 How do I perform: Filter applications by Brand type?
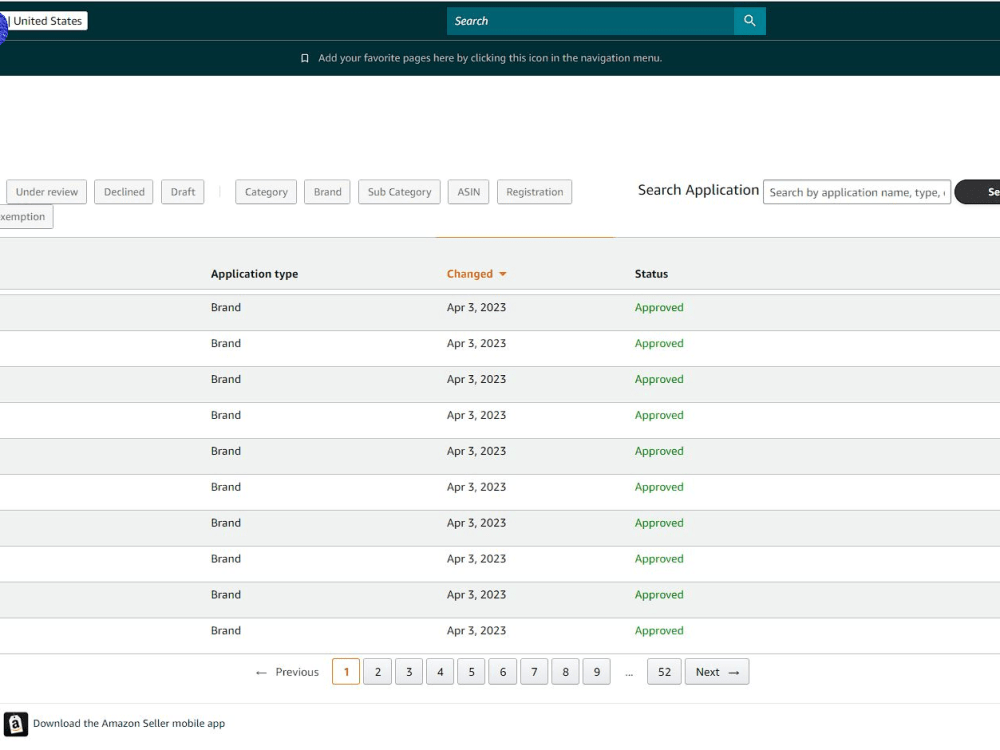pyautogui.click(x=327, y=192)
